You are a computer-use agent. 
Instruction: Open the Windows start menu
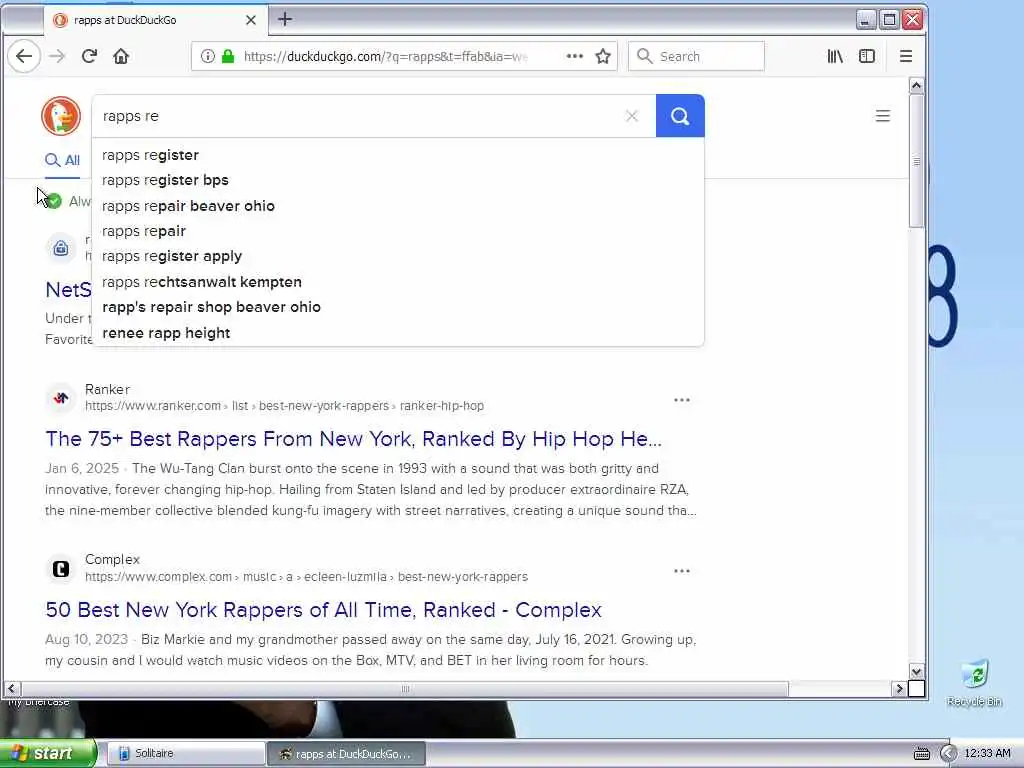click(48, 754)
